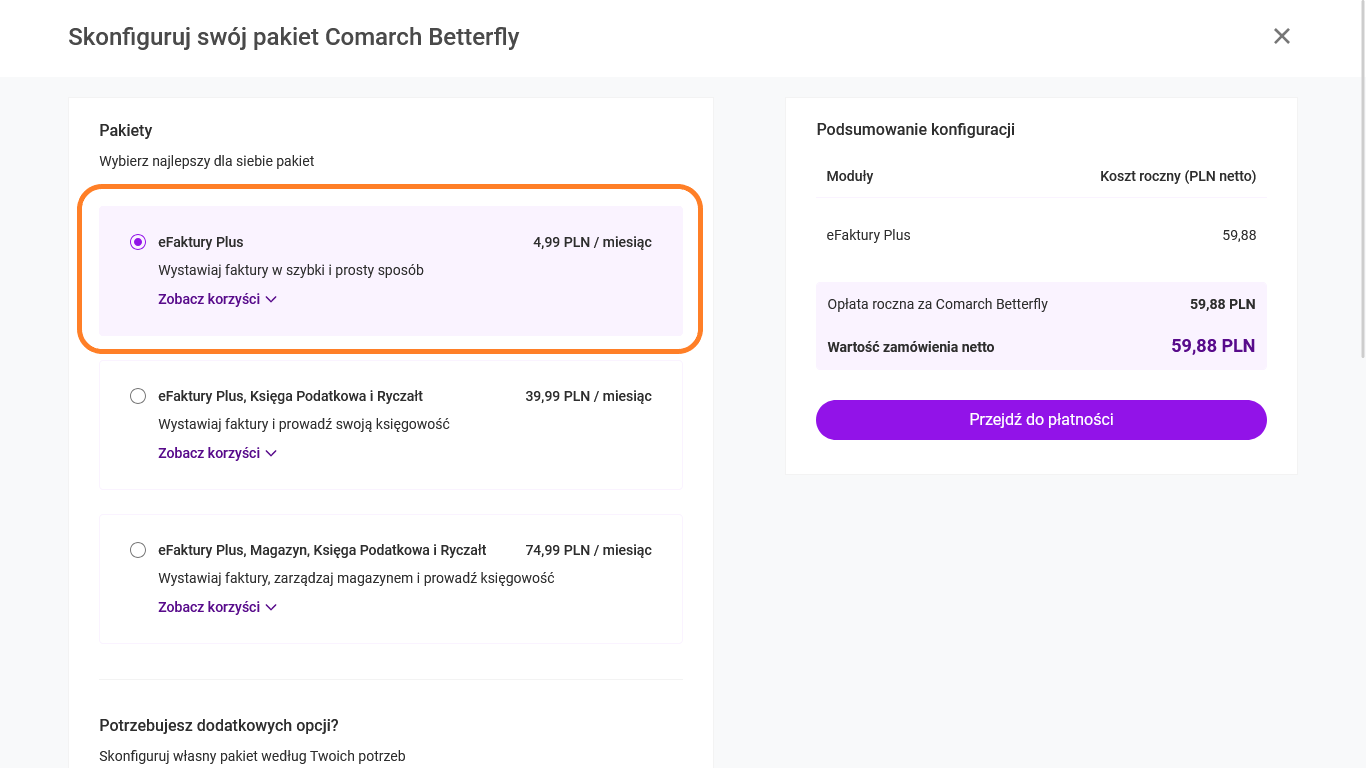Click the 74,99 PLN / miesiąc price

click(588, 550)
